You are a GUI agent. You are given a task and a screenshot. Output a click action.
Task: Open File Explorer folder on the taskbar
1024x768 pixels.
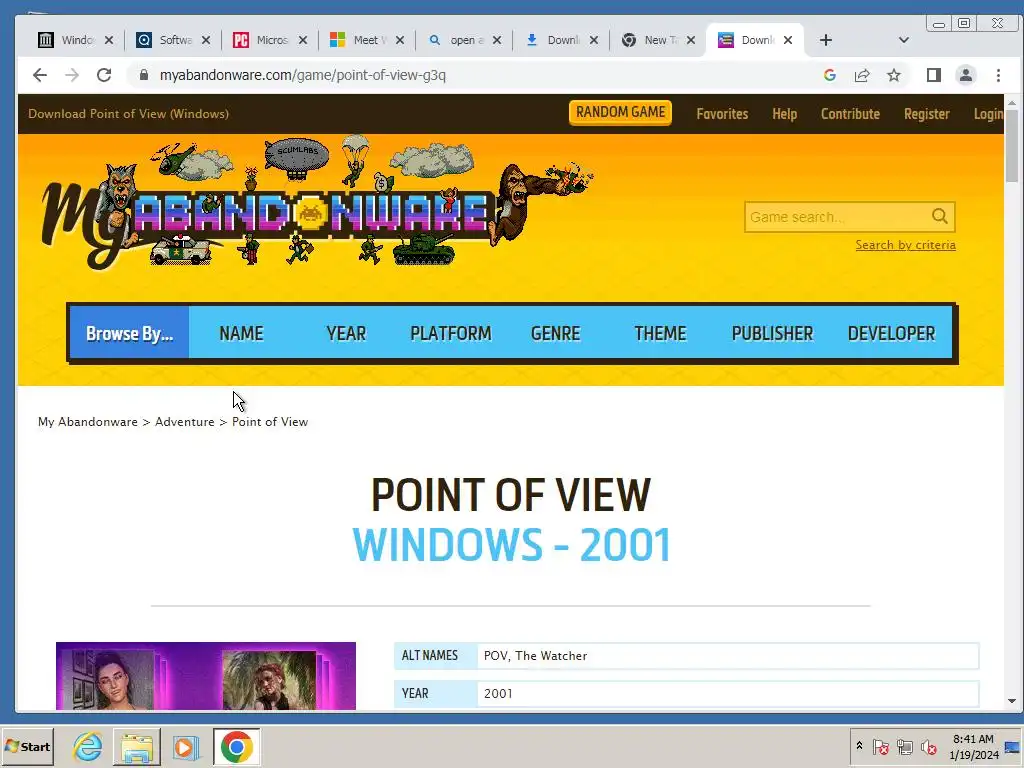point(136,747)
